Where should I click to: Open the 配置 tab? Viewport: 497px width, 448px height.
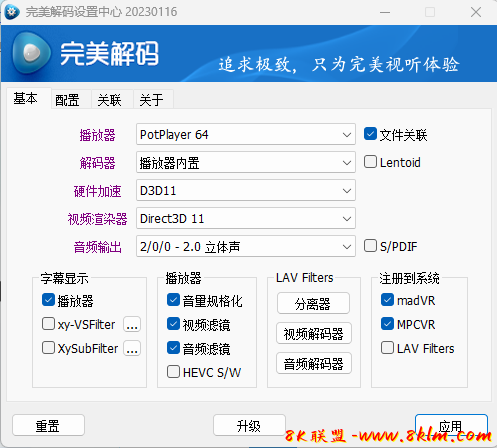[68, 100]
